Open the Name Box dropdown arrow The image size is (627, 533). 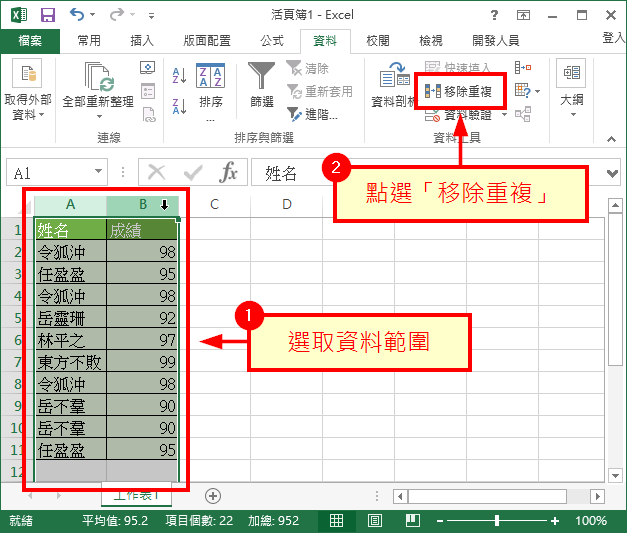98,172
